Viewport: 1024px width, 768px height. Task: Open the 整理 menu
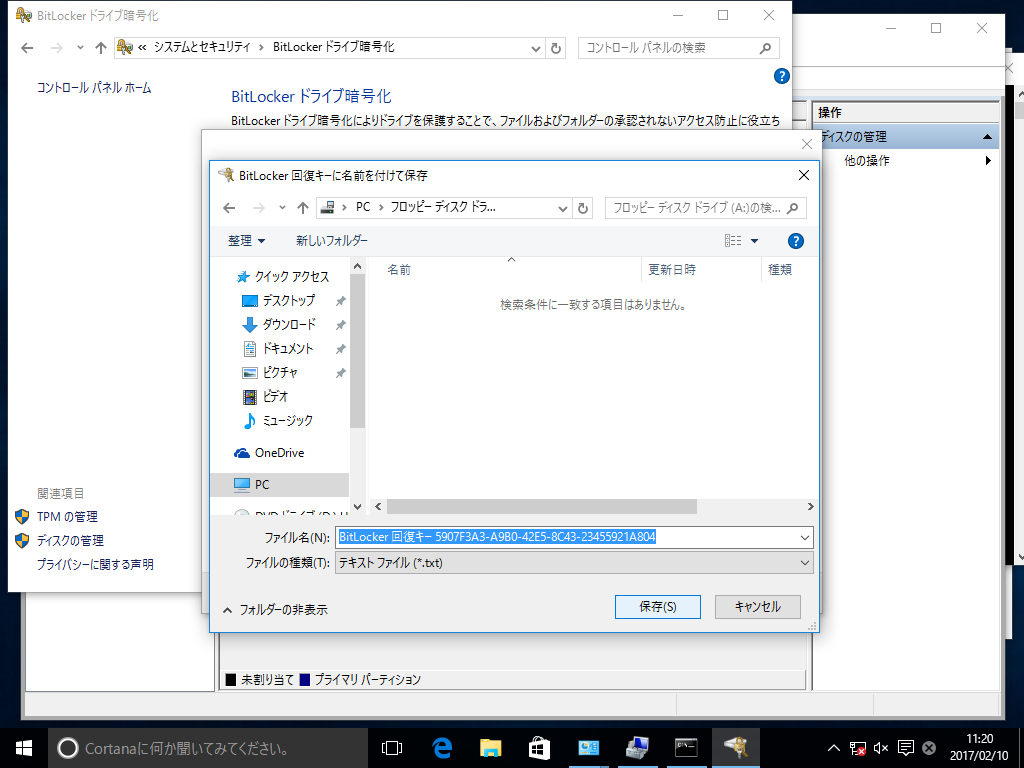coord(246,241)
